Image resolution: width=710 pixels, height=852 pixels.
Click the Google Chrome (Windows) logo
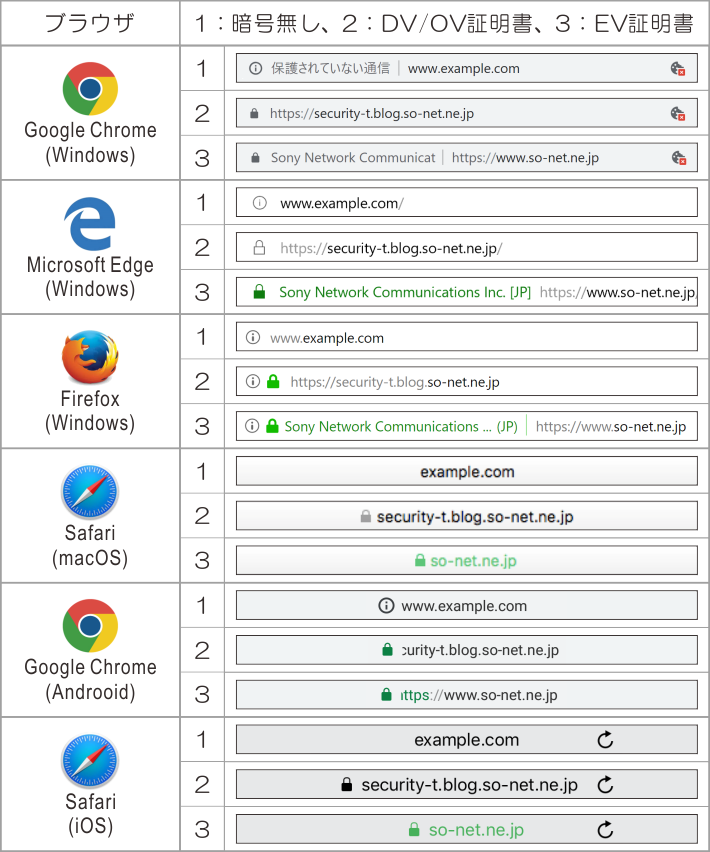tap(90, 89)
